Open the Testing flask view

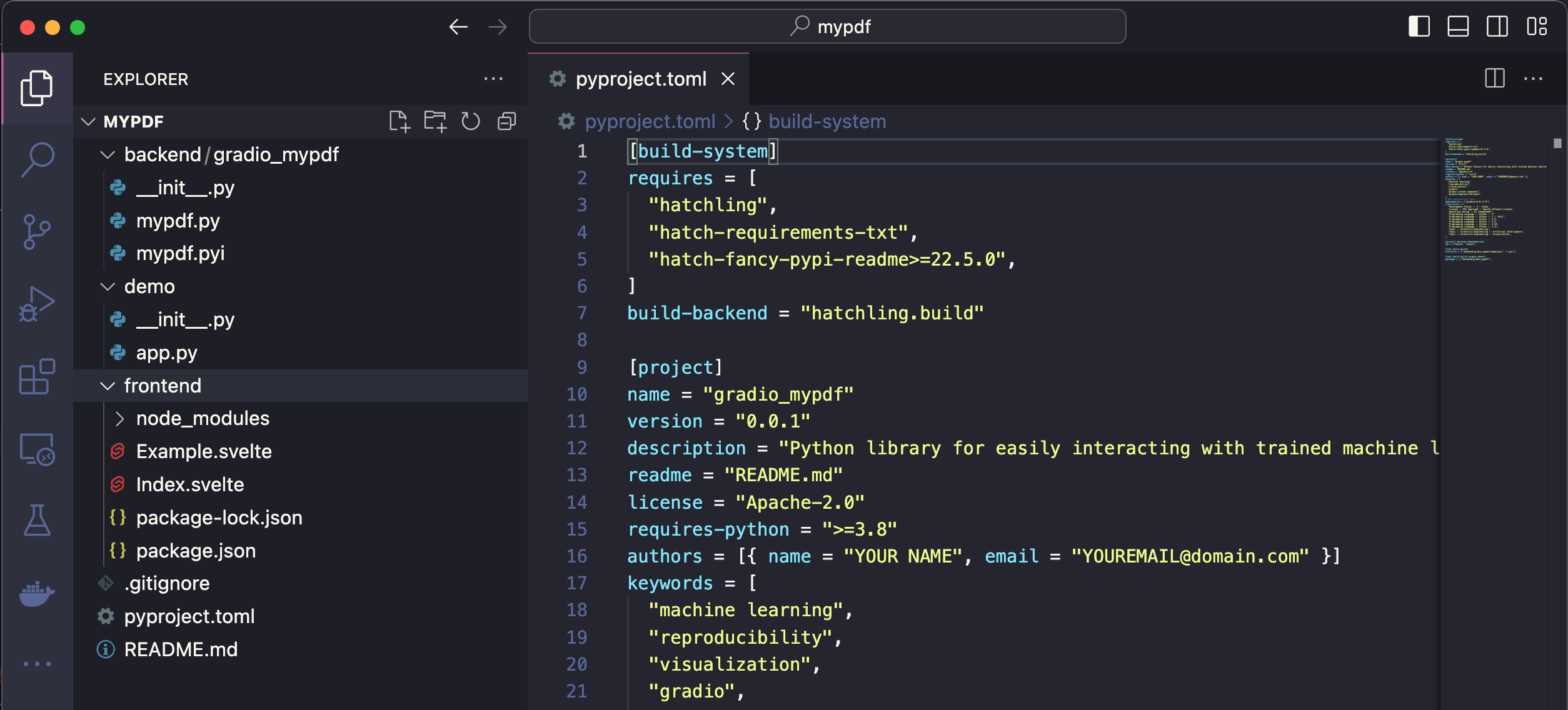click(37, 521)
